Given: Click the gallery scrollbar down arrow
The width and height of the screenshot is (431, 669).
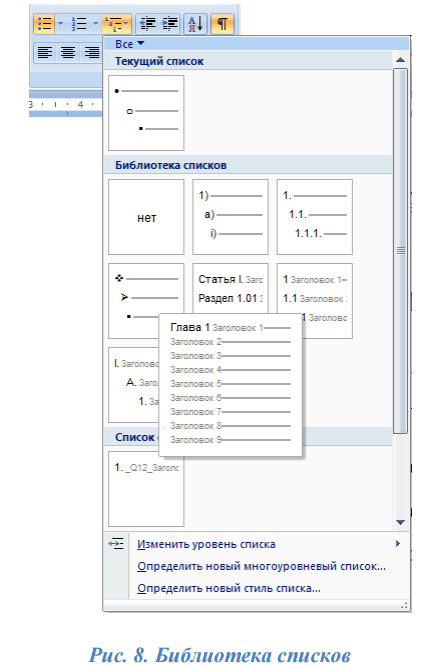Looking at the screenshot, I should (400, 522).
